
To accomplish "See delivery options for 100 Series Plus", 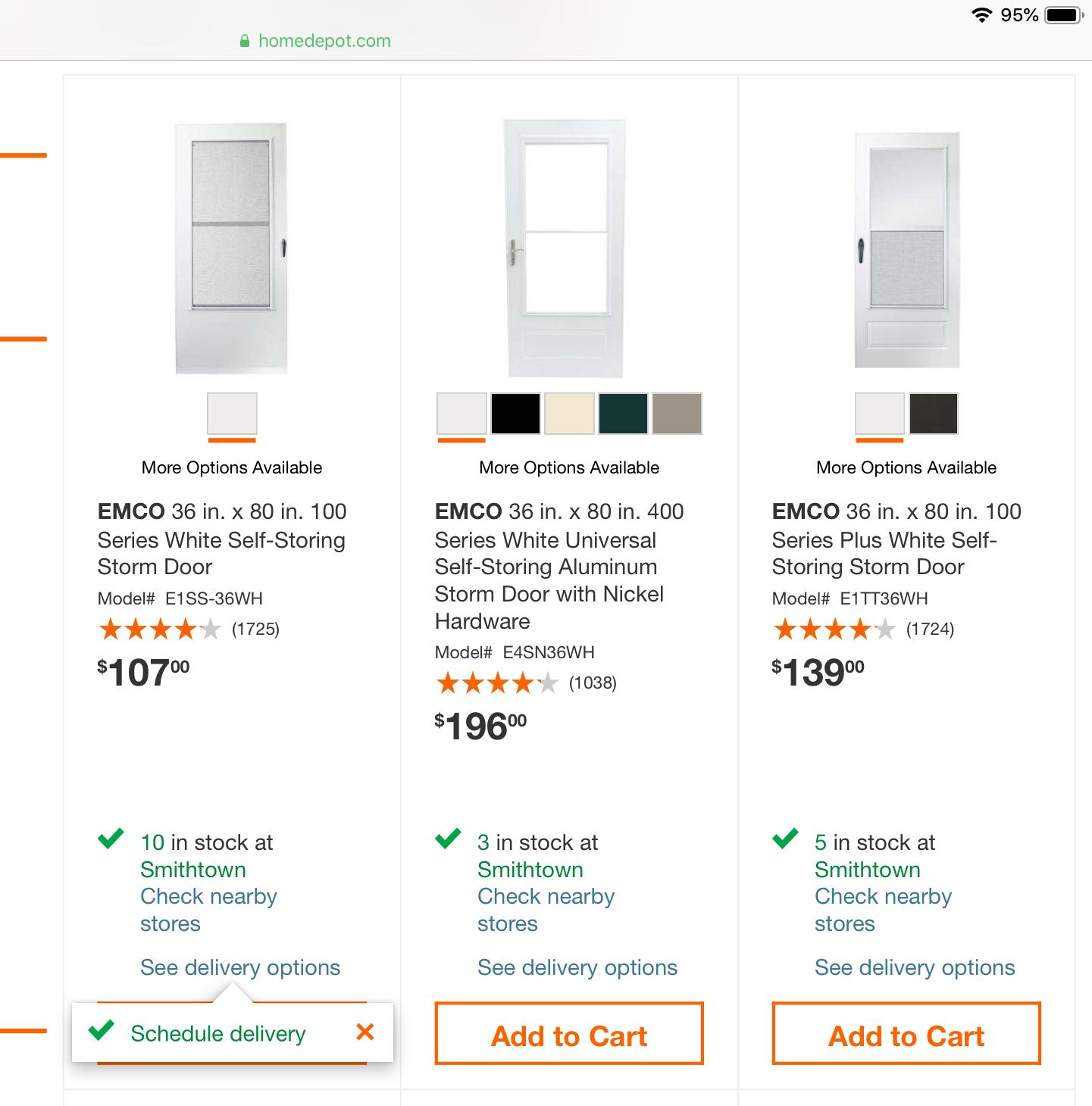I will pyautogui.click(x=915, y=967).
